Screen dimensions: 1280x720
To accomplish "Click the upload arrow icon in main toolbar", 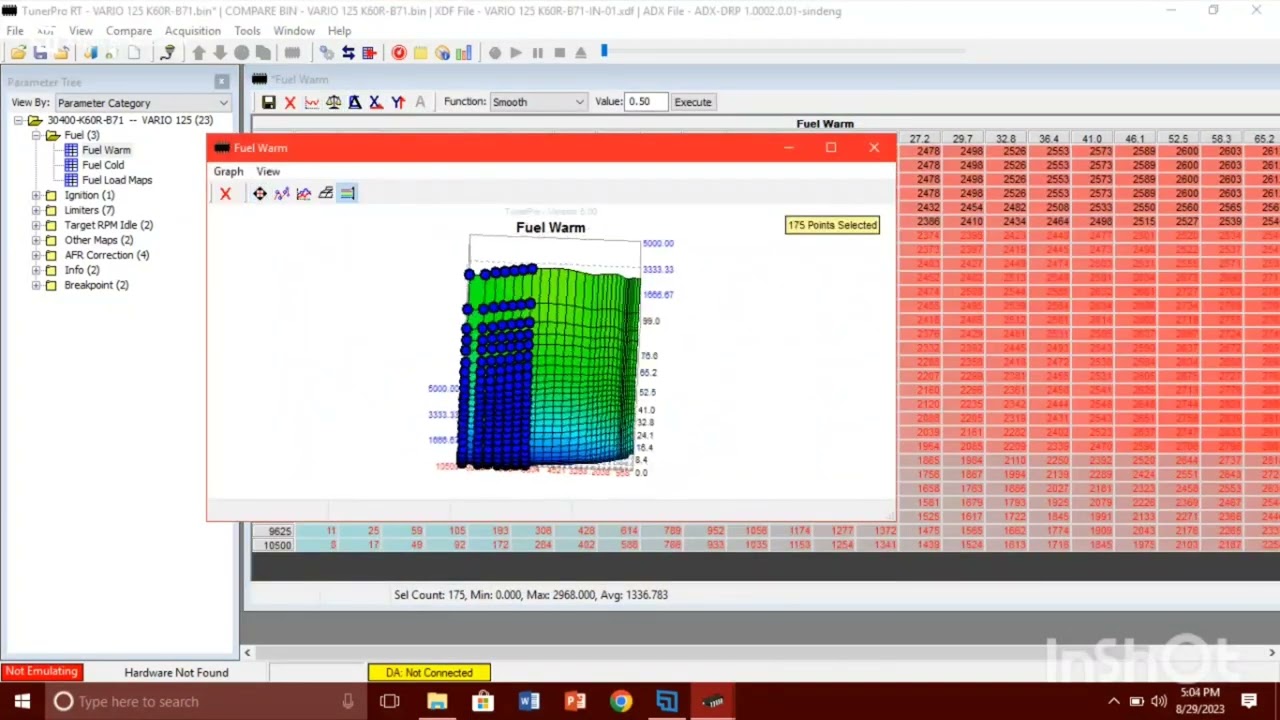I will [x=198, y=53].
